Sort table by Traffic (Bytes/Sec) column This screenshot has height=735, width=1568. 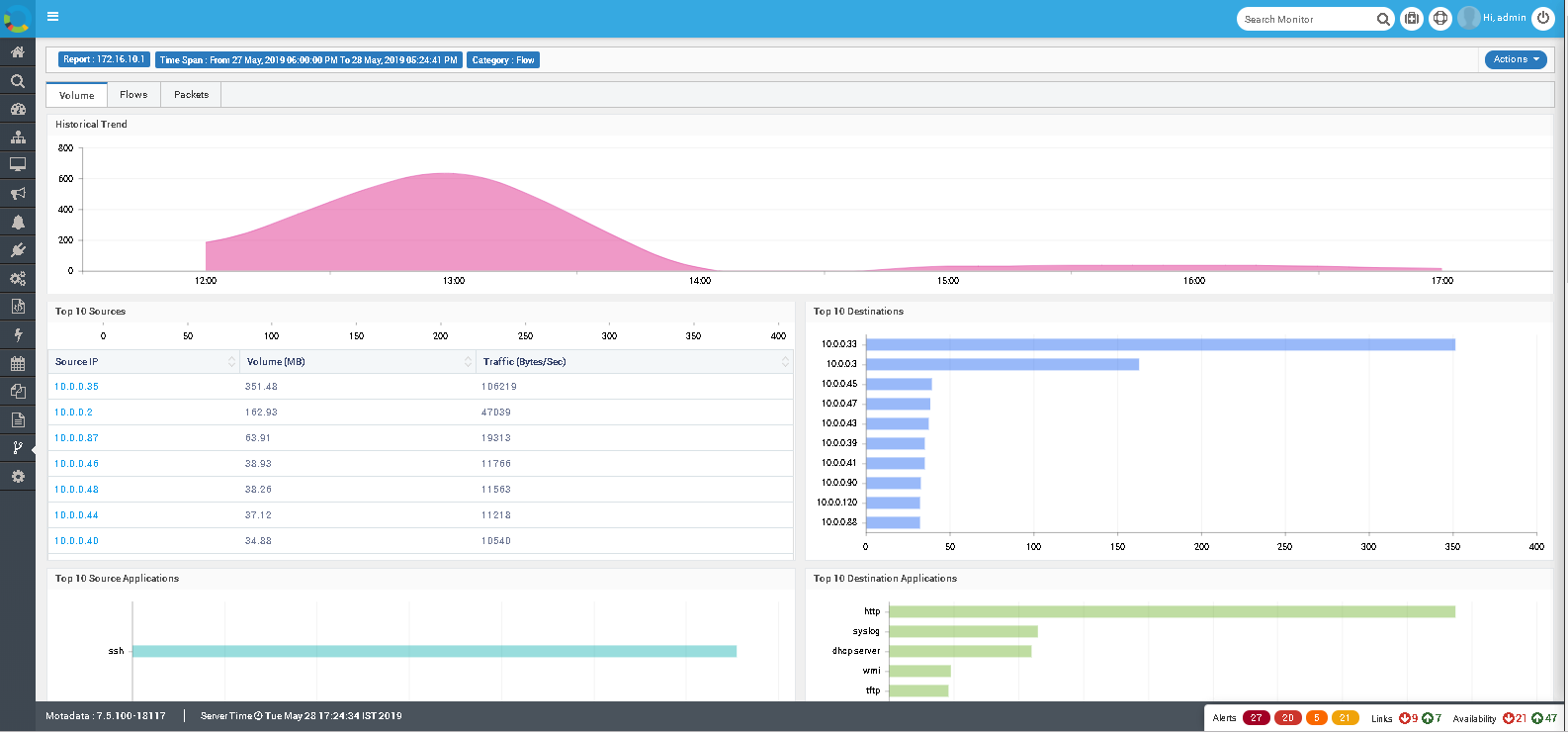(635, 362)
